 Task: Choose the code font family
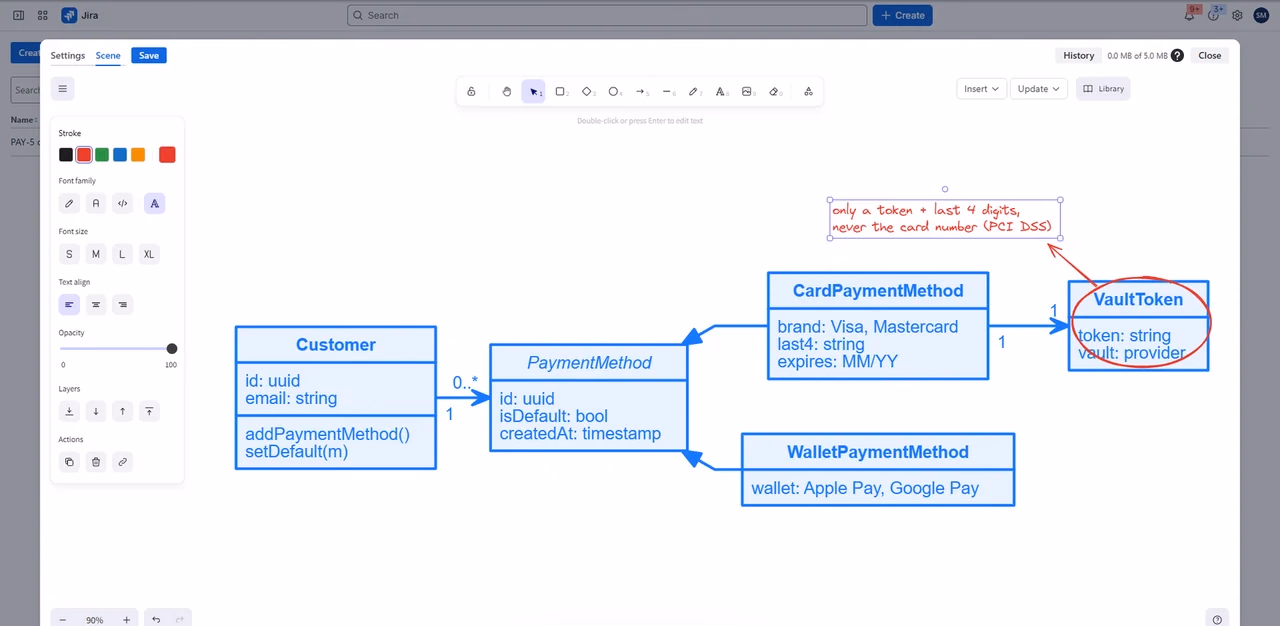click(x=122, y=203)
